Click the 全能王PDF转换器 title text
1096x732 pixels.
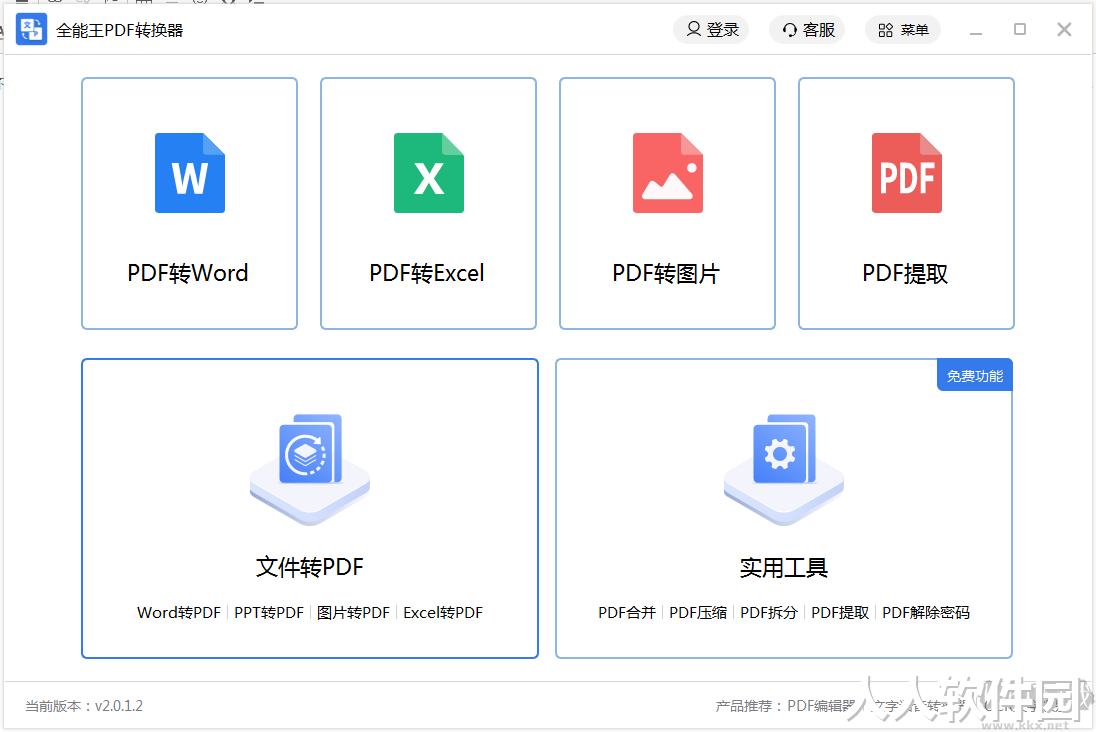120,30
